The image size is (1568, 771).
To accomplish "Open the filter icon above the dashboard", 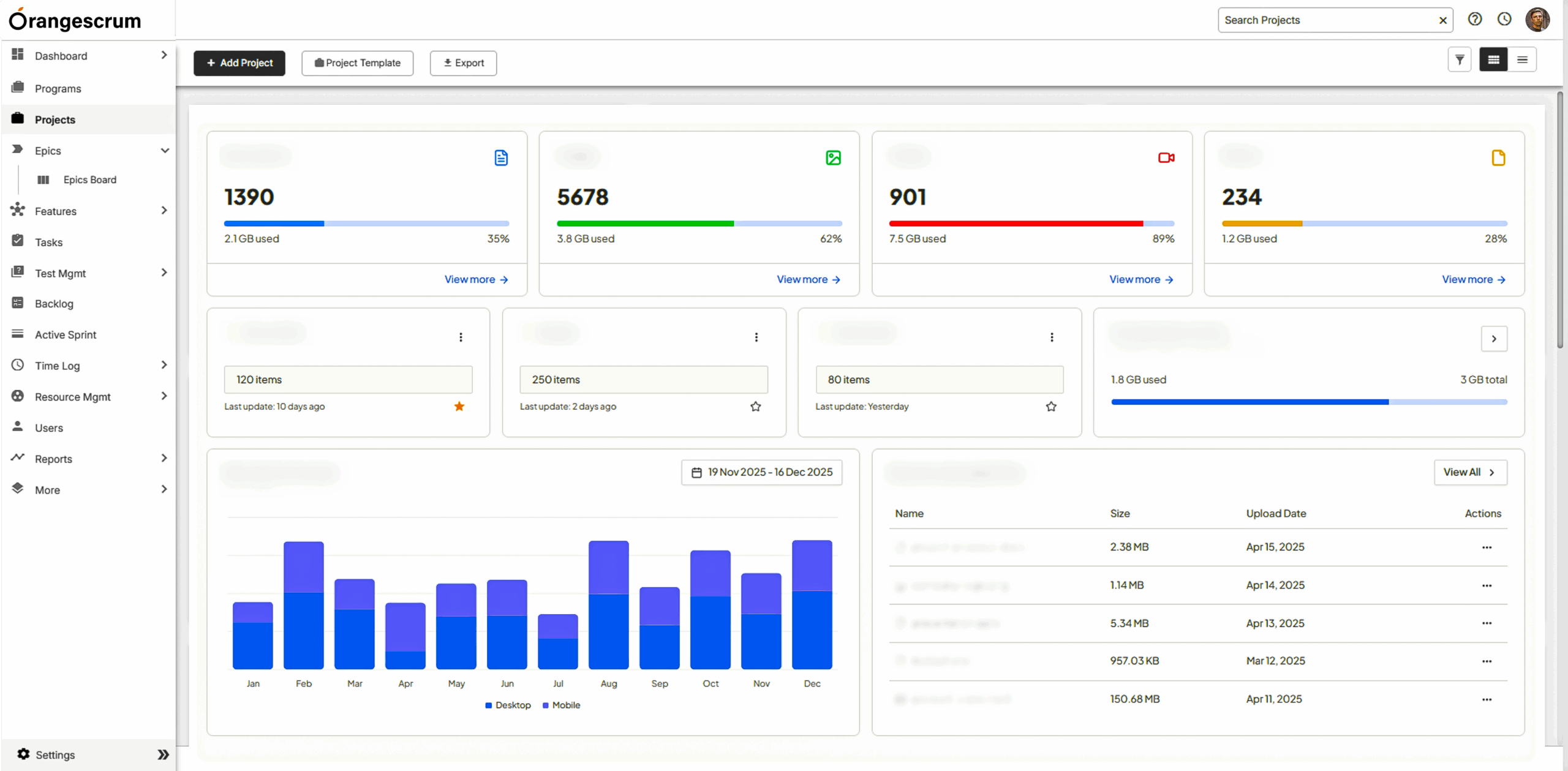I will 1460,59.
